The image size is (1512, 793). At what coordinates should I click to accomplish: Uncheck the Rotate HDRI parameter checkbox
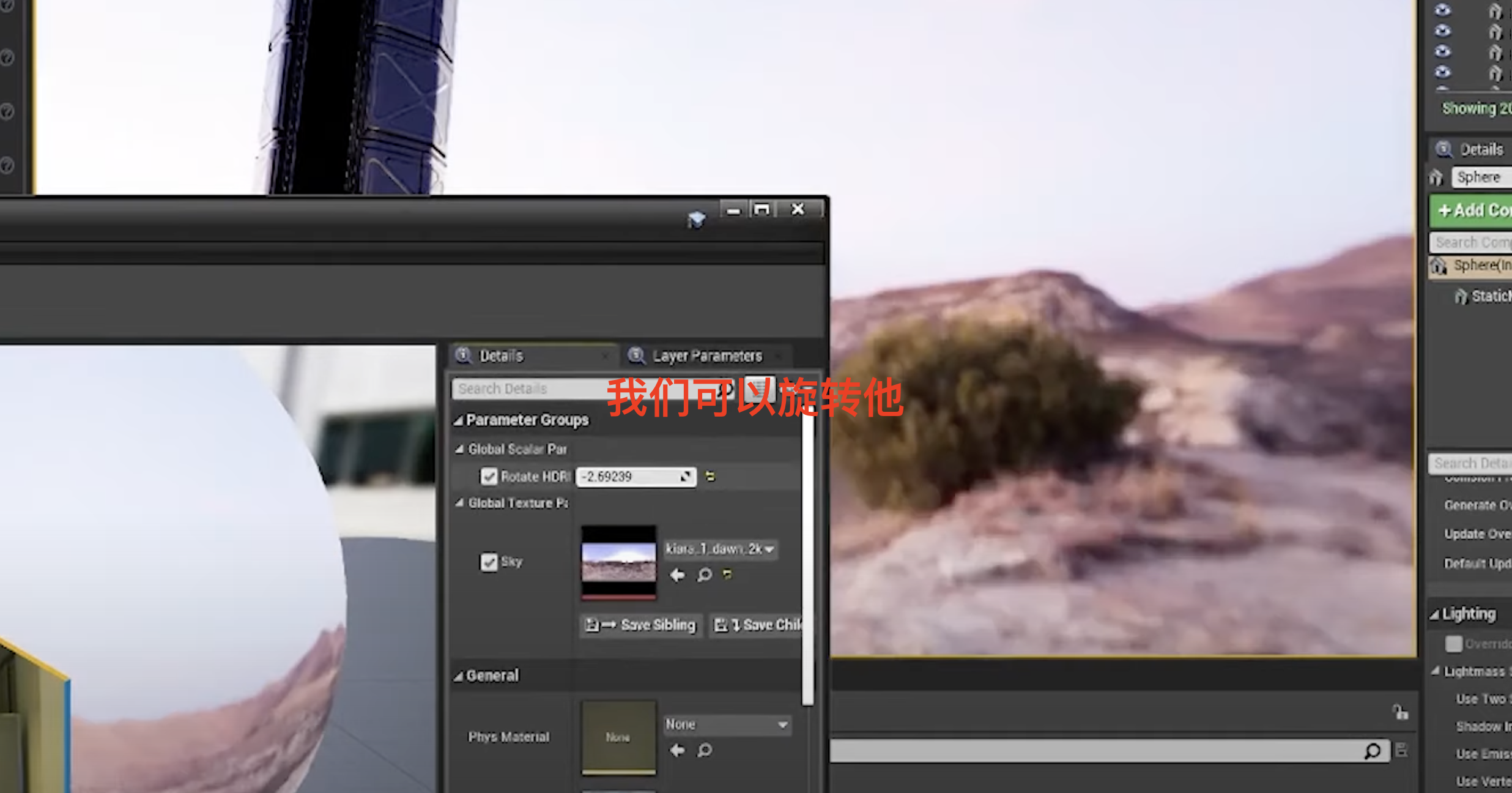coord(489,476)
